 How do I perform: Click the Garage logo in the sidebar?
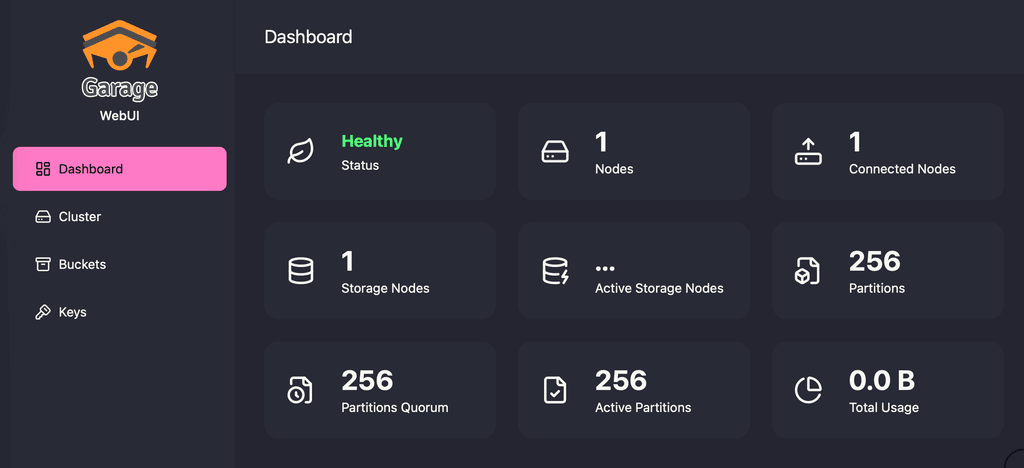[x=119, y=60]
